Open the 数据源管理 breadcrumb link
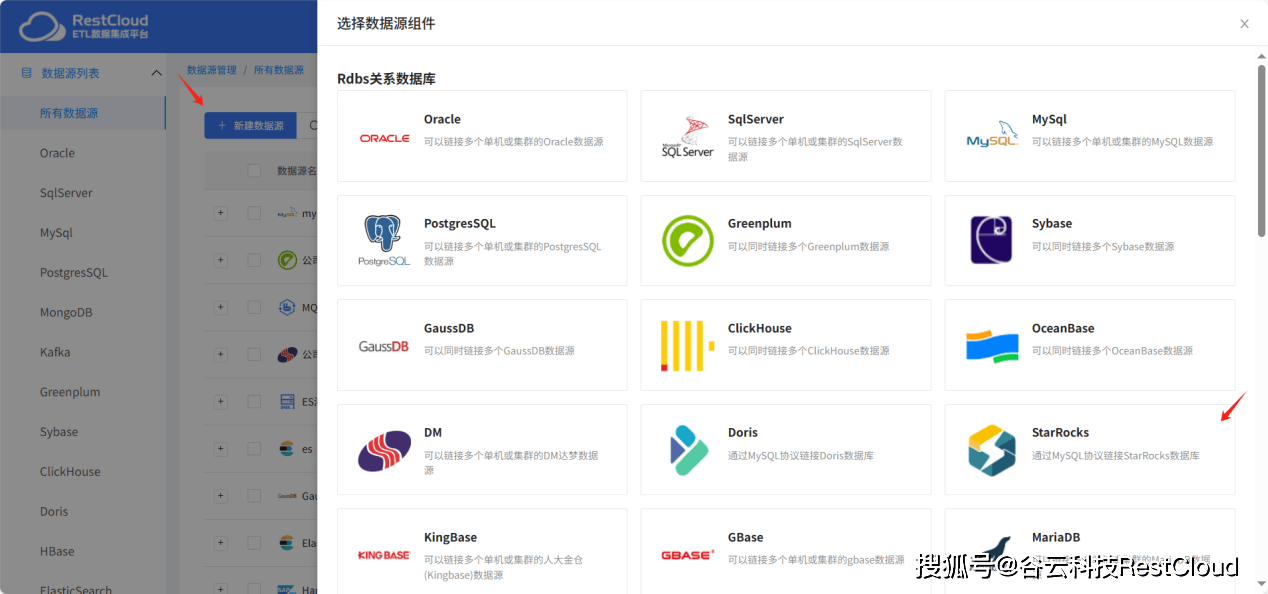The width and height of the screenshot is (1268, 594). (x=212, y=70)
